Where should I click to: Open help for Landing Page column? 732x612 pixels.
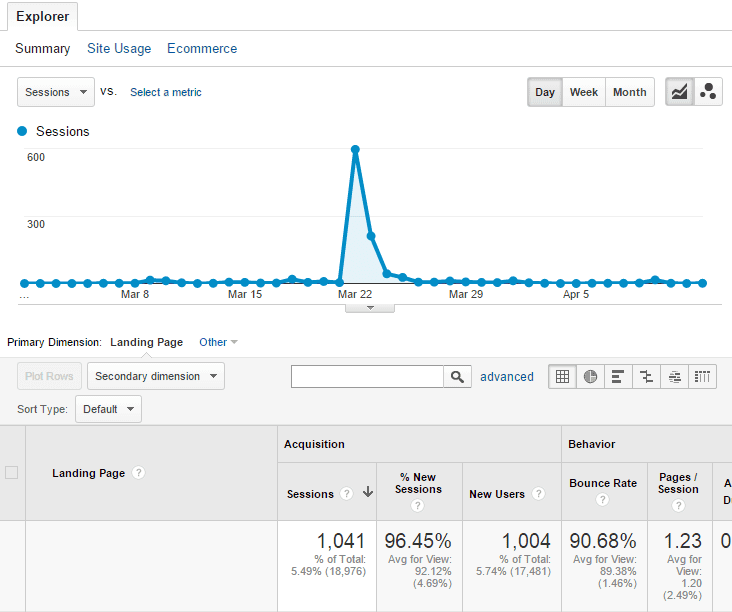pyautogui.click(x=139, y=473)
